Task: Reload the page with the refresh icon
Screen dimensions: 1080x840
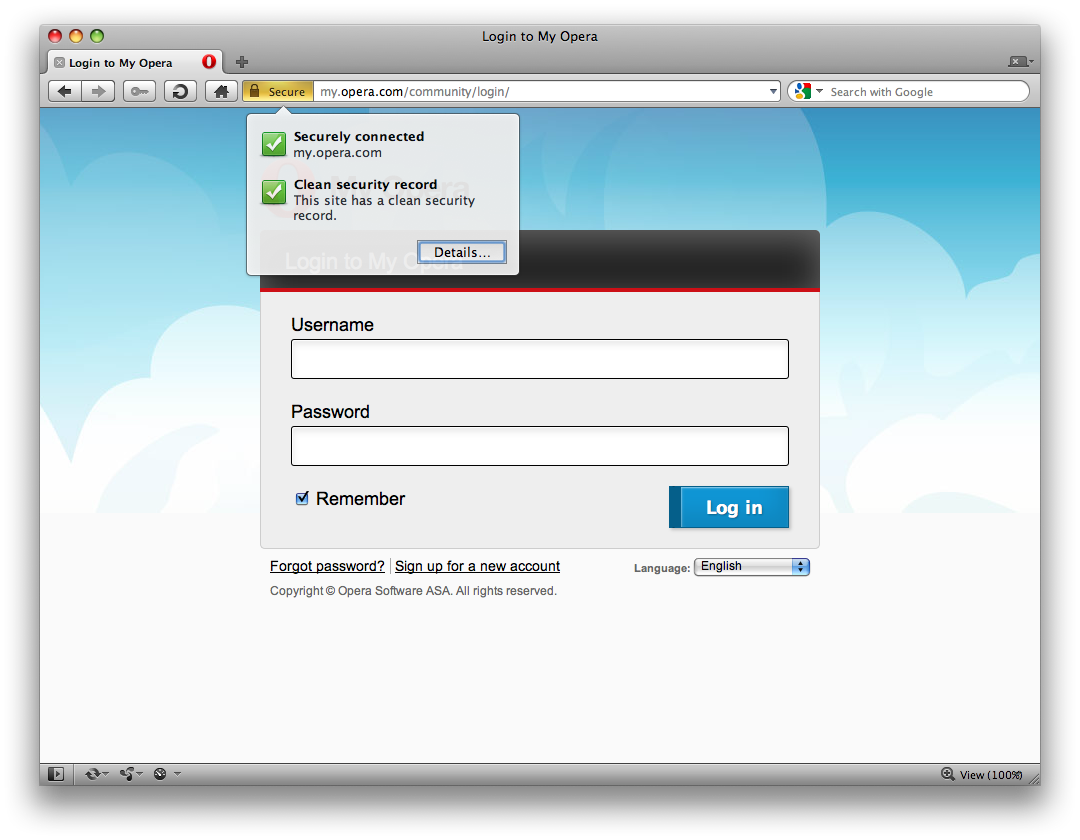Action: pyautogui.click(x=180, y=92)
